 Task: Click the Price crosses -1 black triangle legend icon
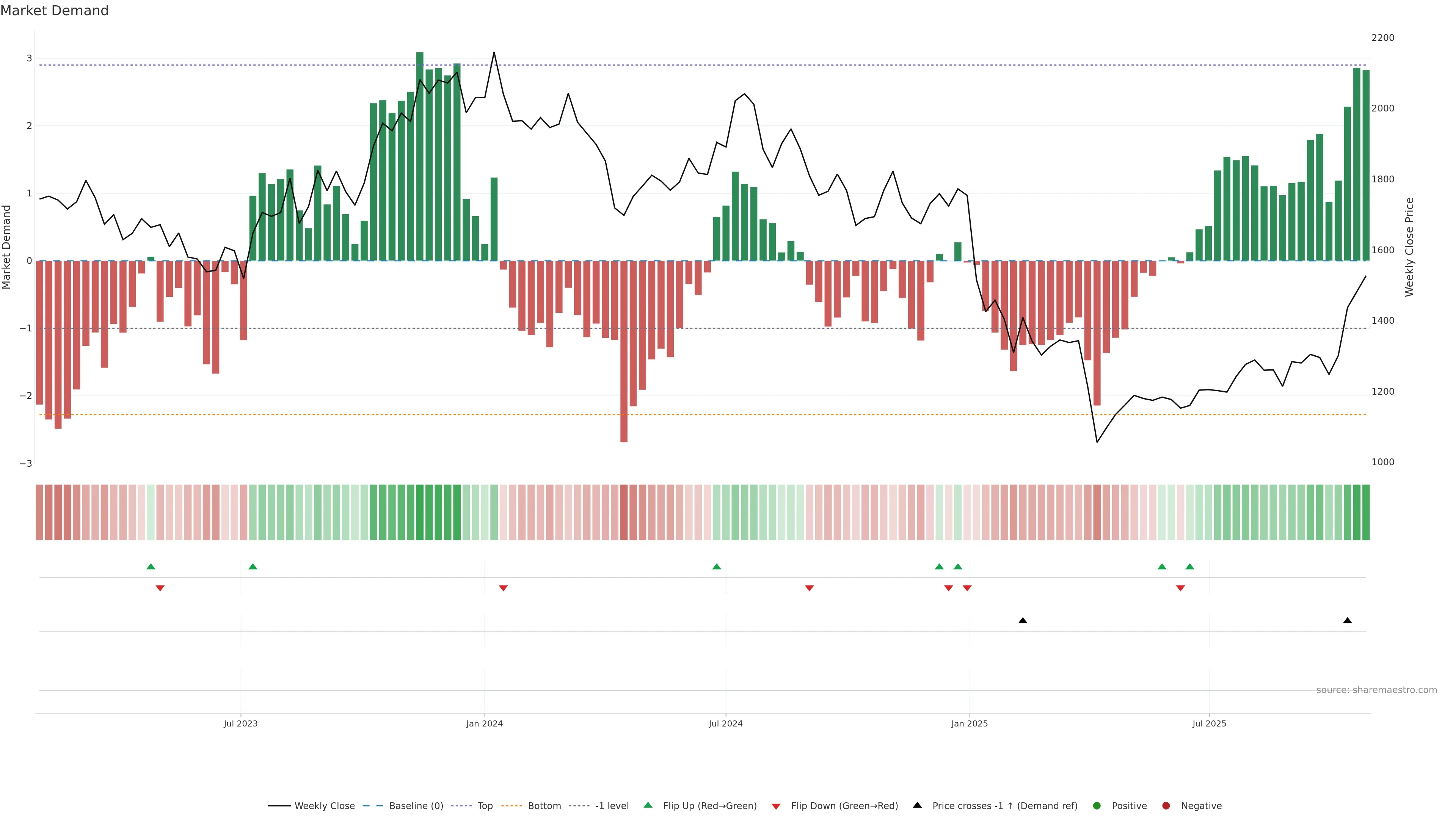[917, 805]
